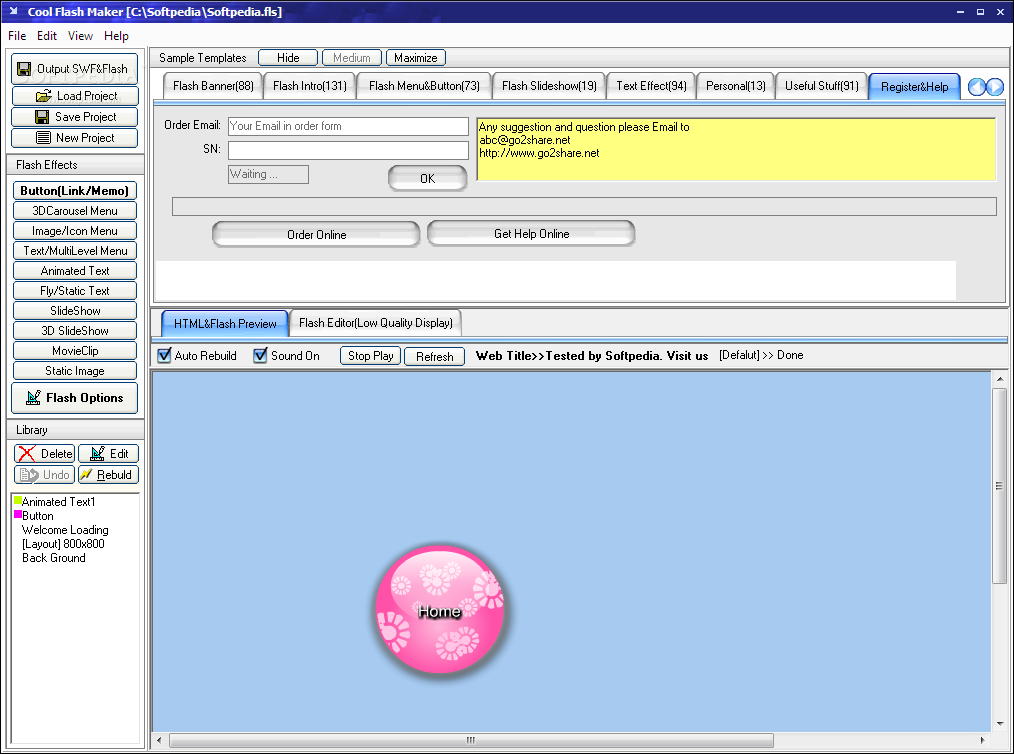Screen dimensions: 1014x754
Task: Add a 3DCarousel Menu effect
Action: 74,211
